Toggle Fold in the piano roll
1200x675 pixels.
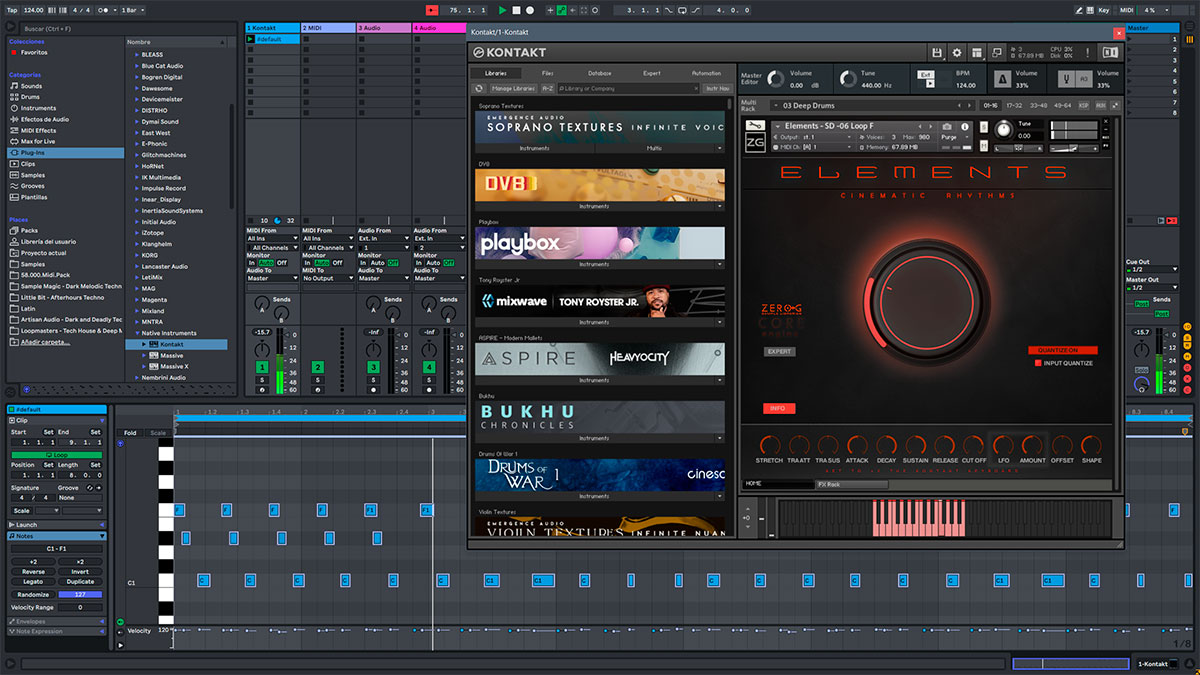click(x=130, y=433)
